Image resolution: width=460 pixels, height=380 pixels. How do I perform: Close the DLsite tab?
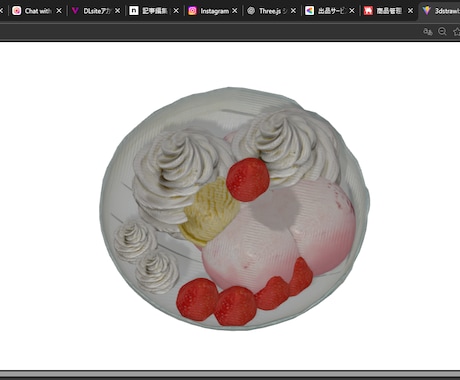(118, 11)
